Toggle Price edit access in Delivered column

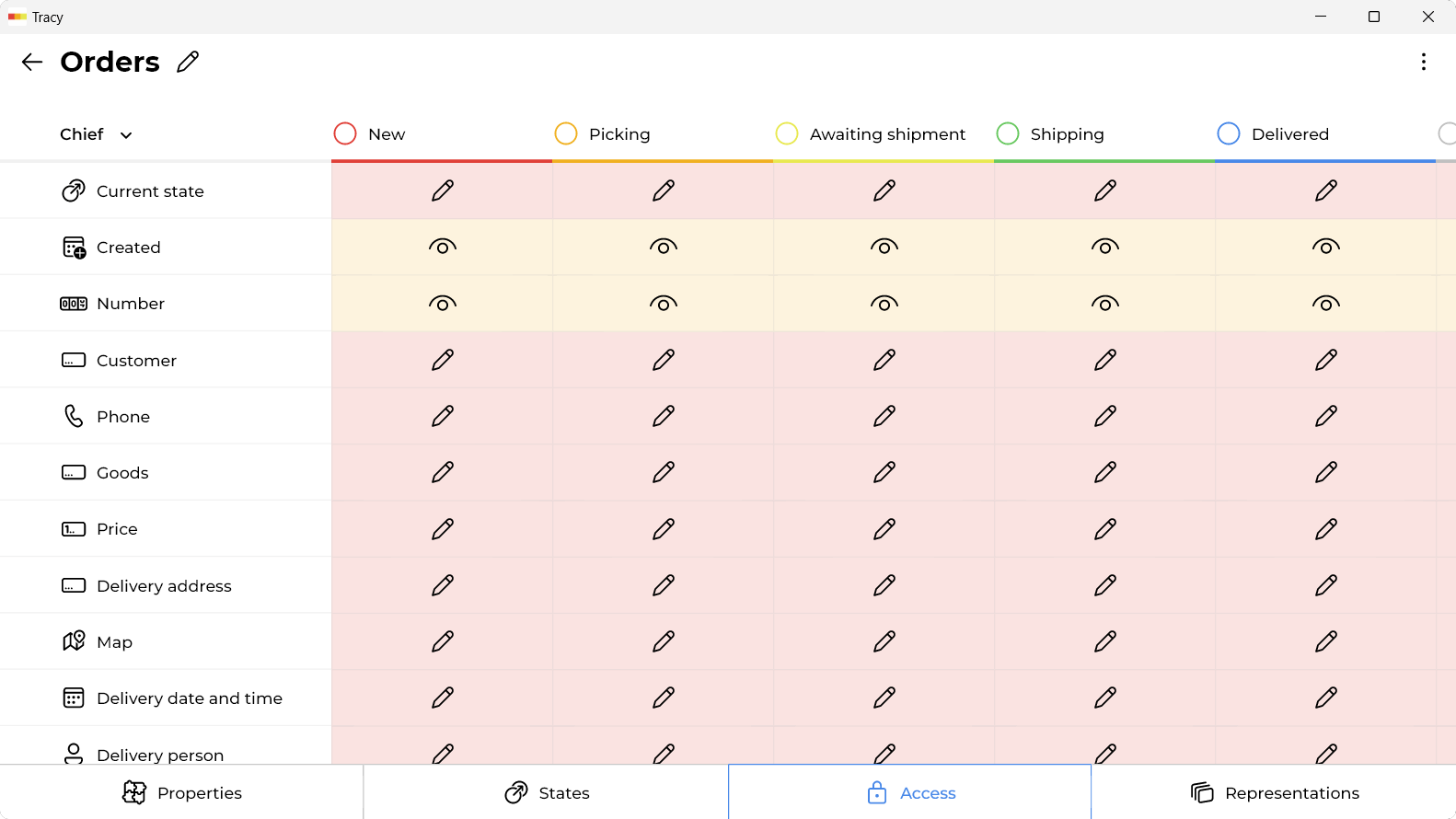tap(1326, 529)
